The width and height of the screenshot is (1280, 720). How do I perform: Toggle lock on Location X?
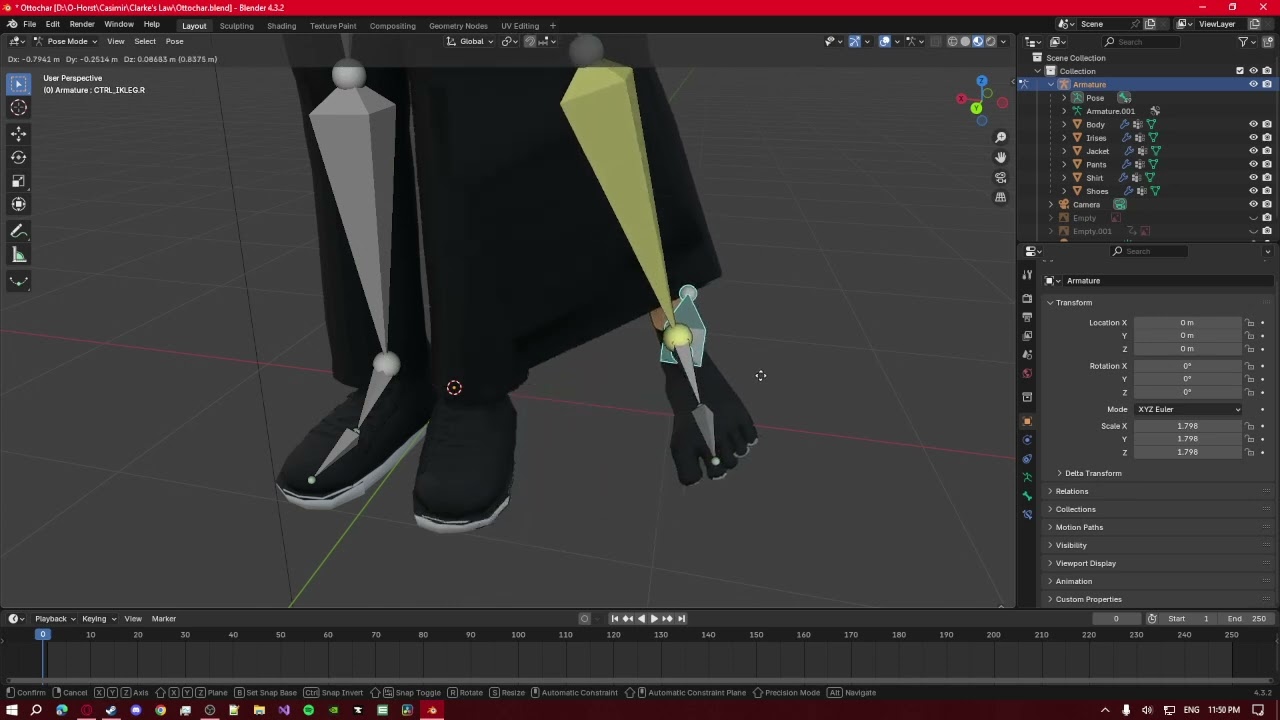click(1249, 323)
